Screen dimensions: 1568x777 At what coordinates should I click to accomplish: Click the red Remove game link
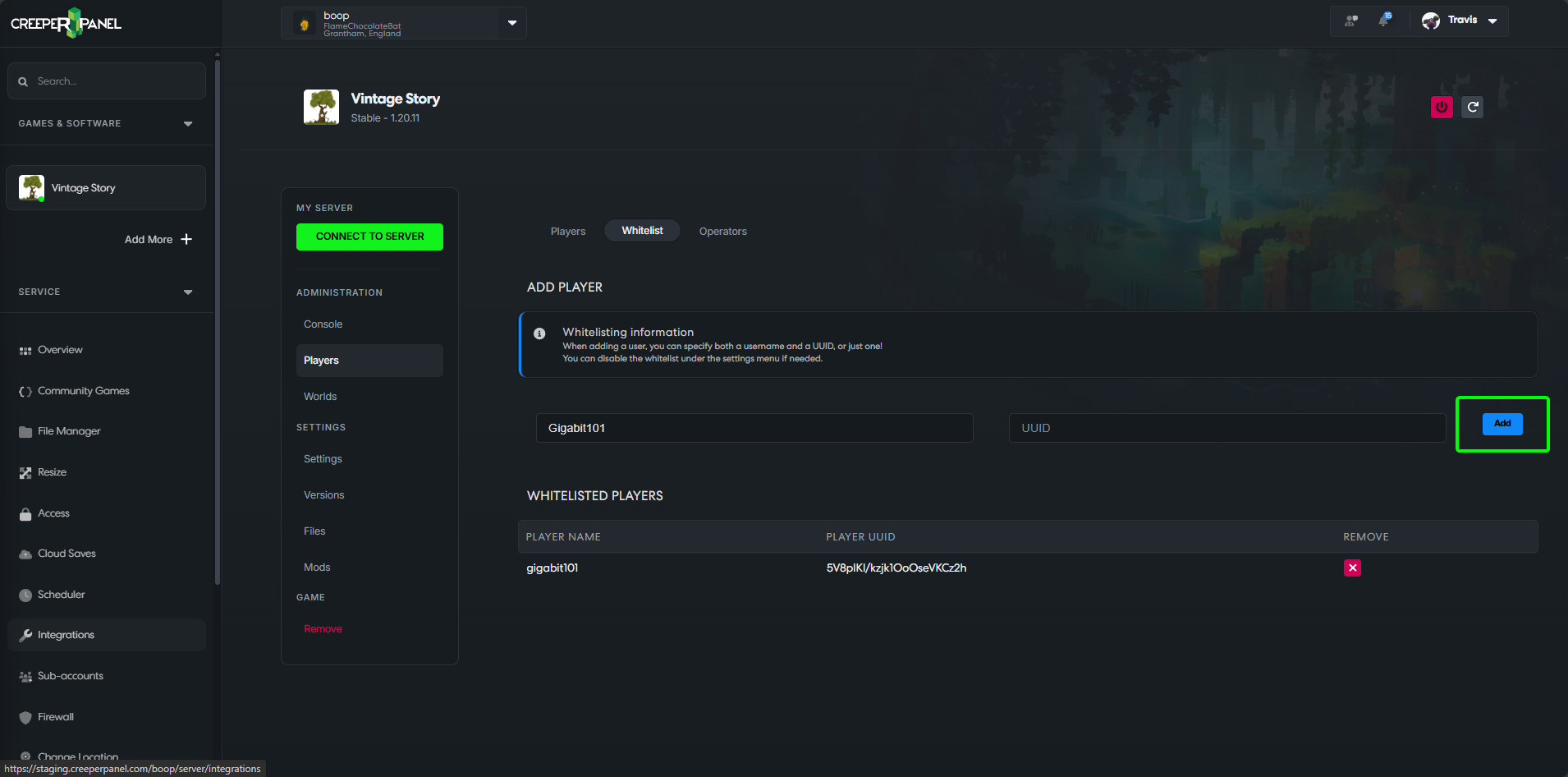point(323,628)
